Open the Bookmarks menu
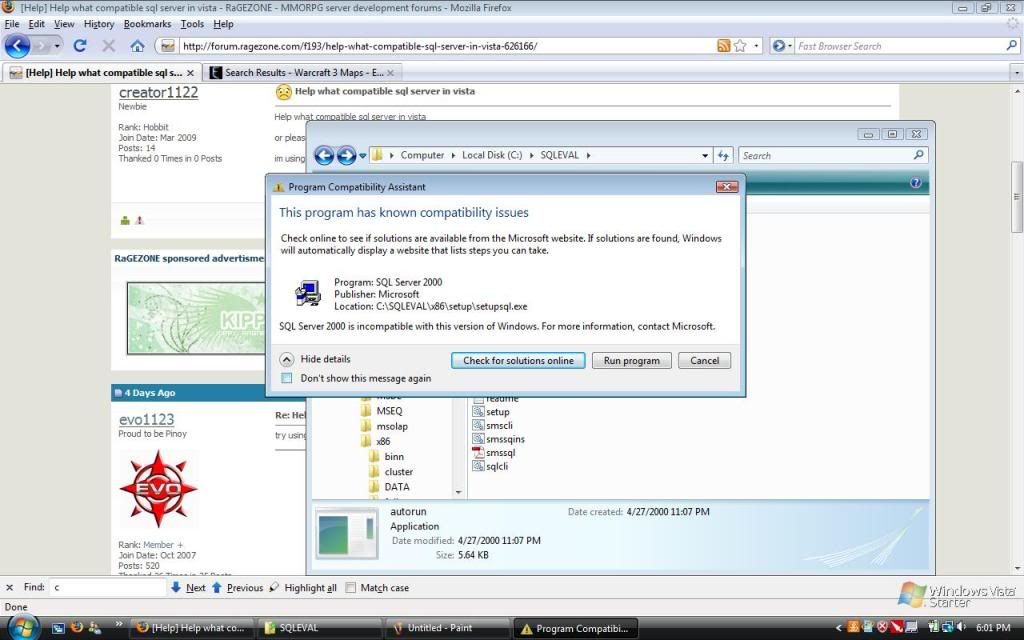The width and height of the screenshot is (1024, 640). pyautogui.click(x=147, y=24)
